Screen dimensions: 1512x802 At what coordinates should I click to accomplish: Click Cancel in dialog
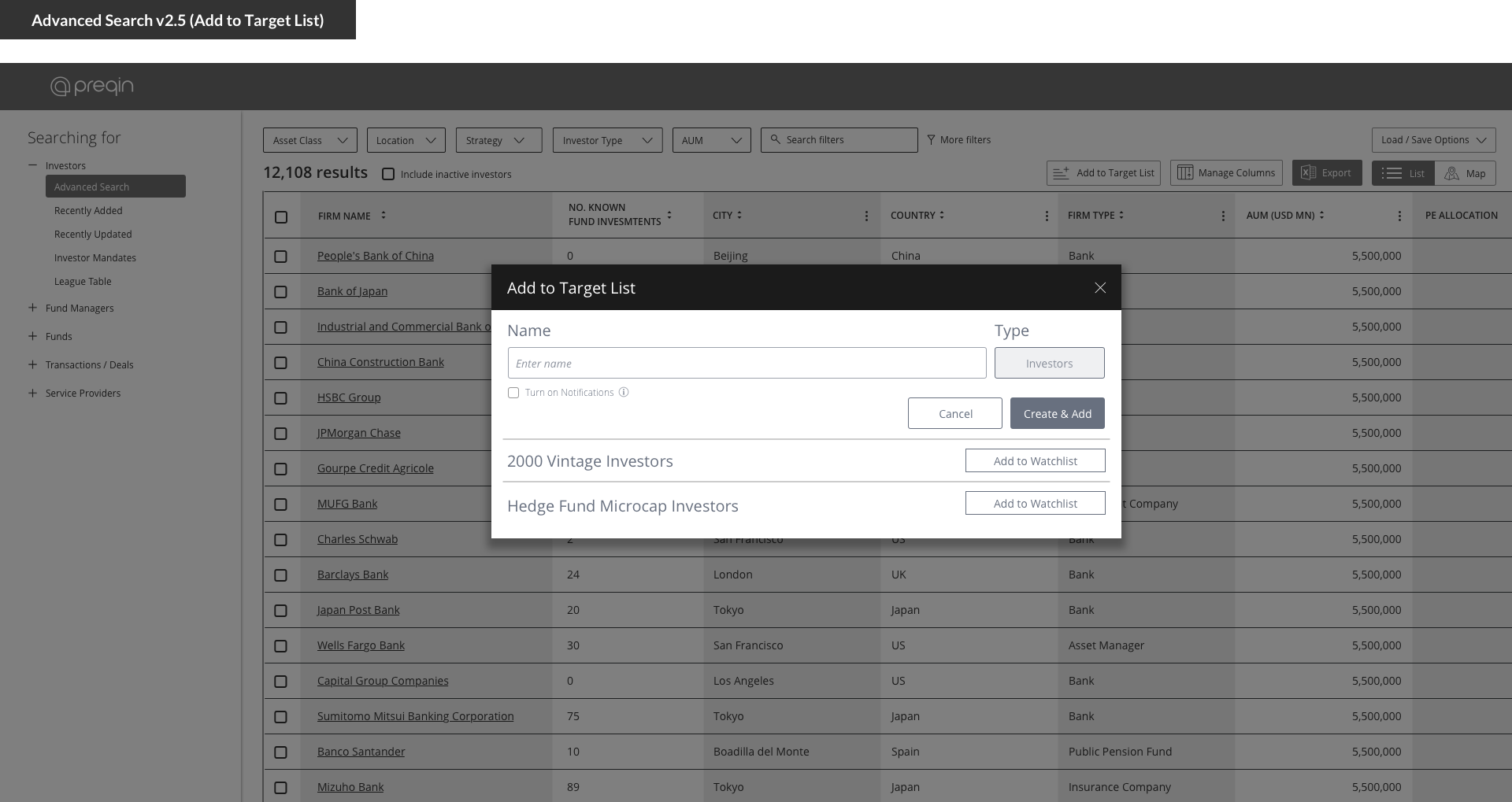(x=955, y=413)
